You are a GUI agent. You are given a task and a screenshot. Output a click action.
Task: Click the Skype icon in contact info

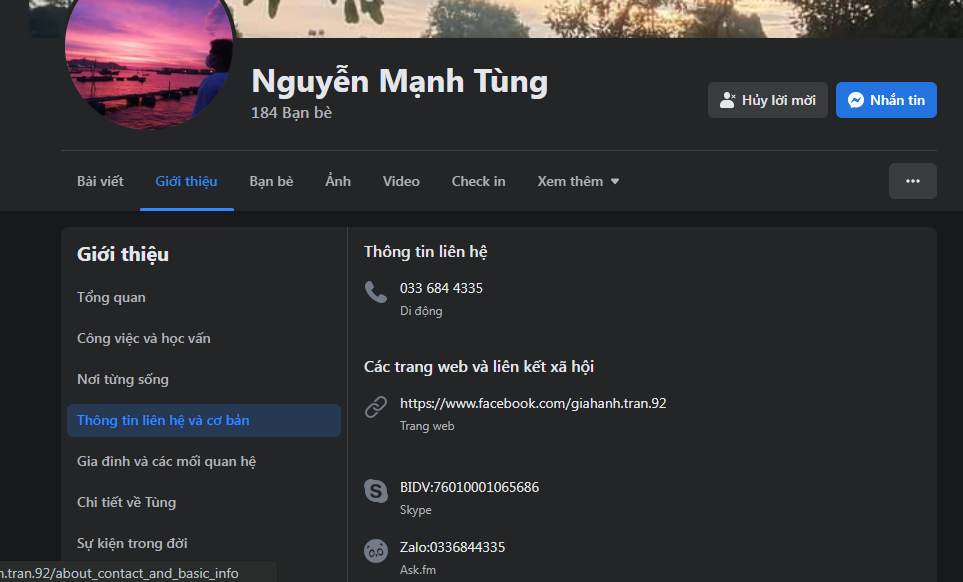376,491
